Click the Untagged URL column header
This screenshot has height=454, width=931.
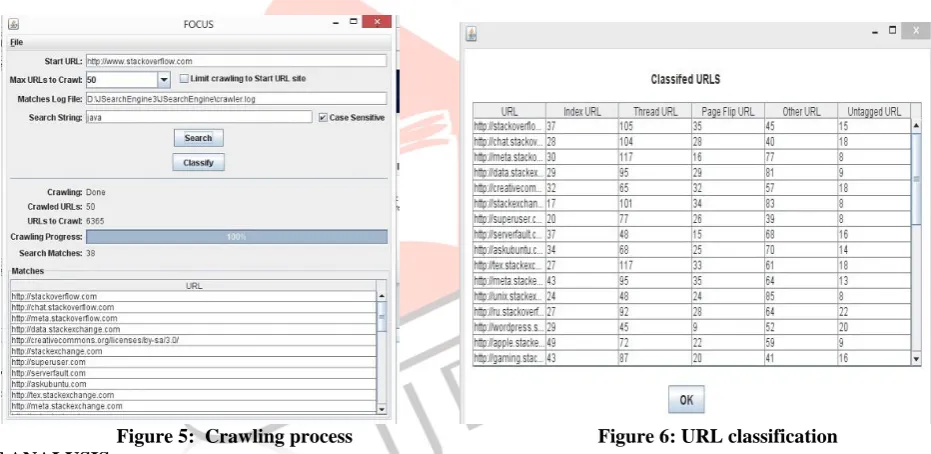(x=874, y=111)
